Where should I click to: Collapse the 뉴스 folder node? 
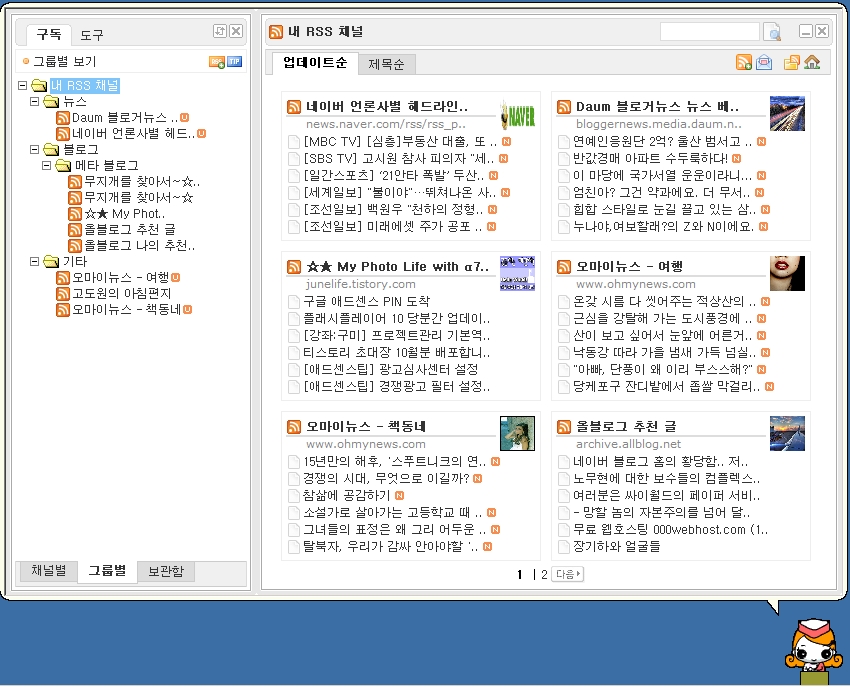pos(34,101)
